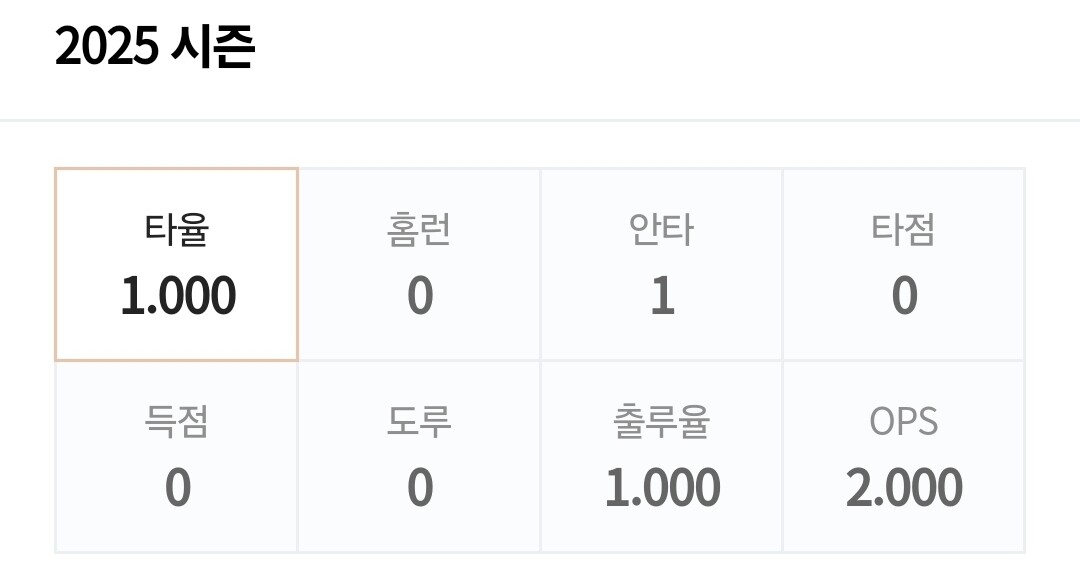Screen dimensions: 1080x565
Task: Click the 0 value under 득점
Action: [178, 488]
